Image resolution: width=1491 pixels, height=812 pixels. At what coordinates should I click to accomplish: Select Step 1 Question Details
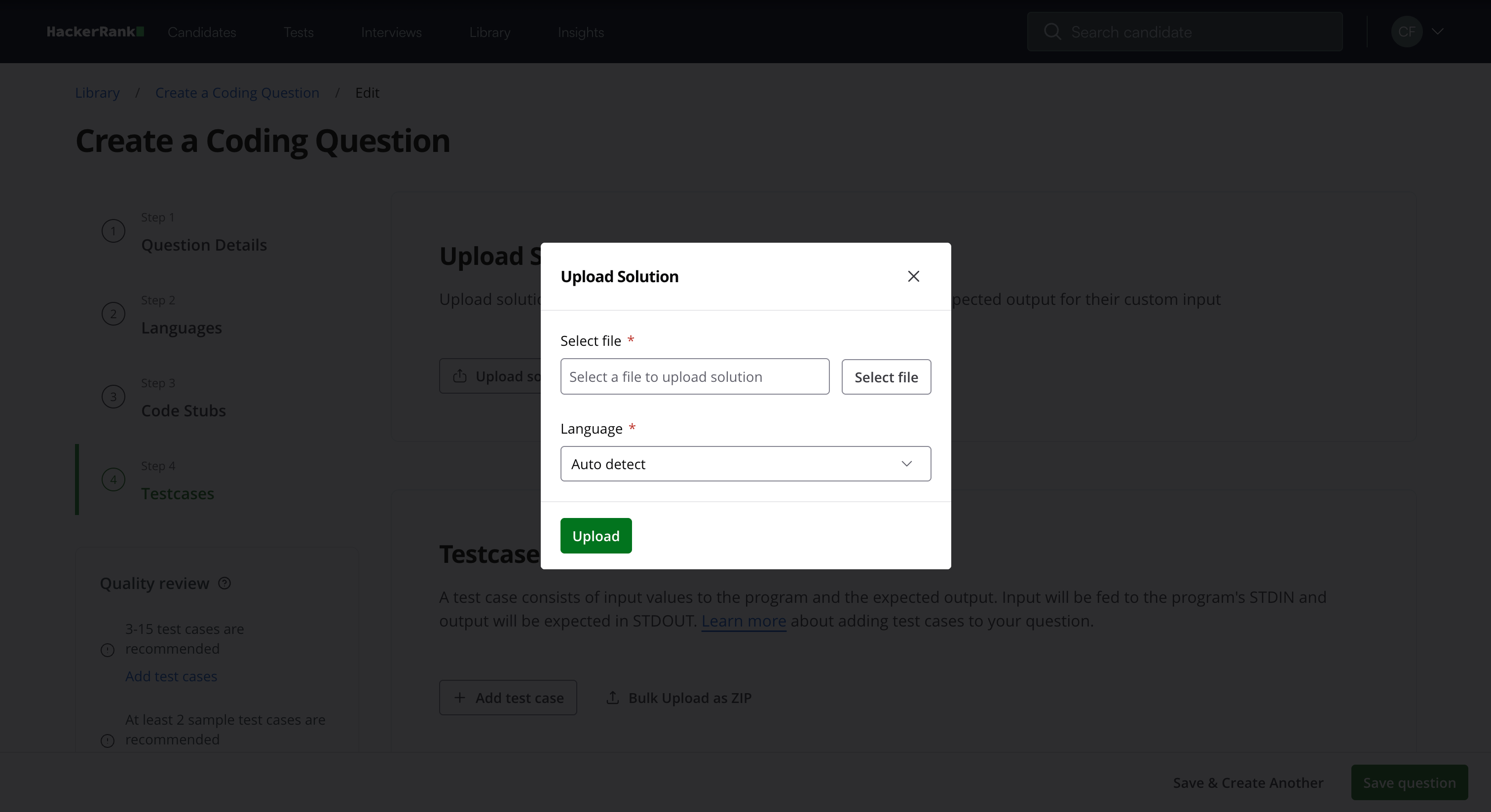[x=204, y=245]
